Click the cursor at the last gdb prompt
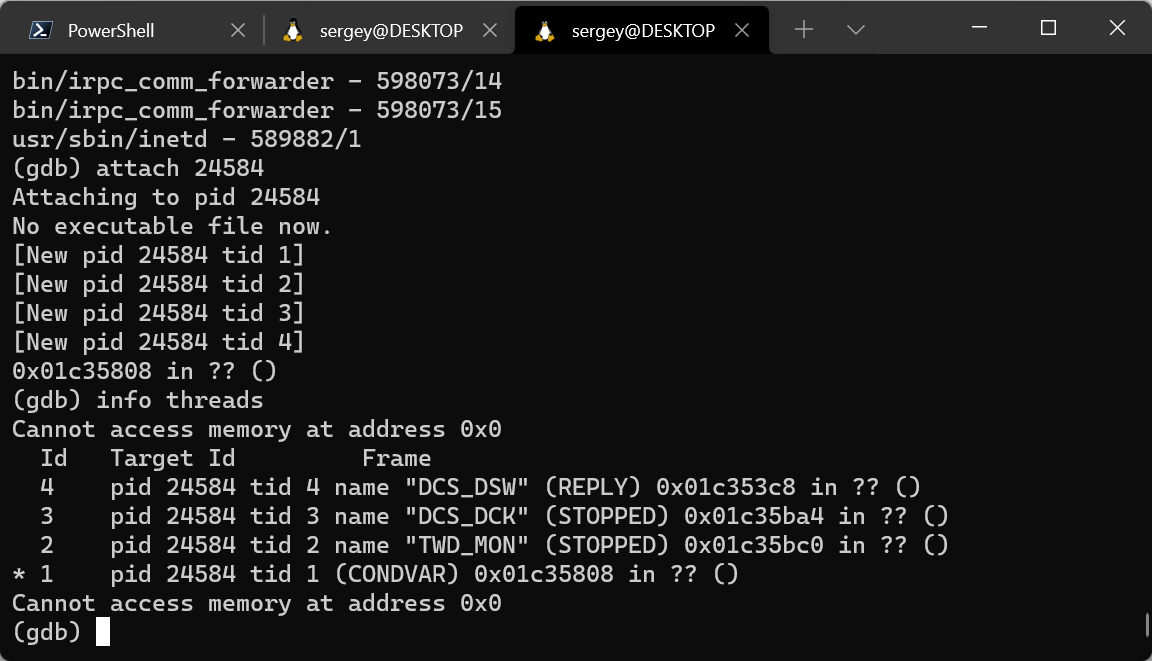Viewport: 1152px width, 661px height. pos(103,632)
